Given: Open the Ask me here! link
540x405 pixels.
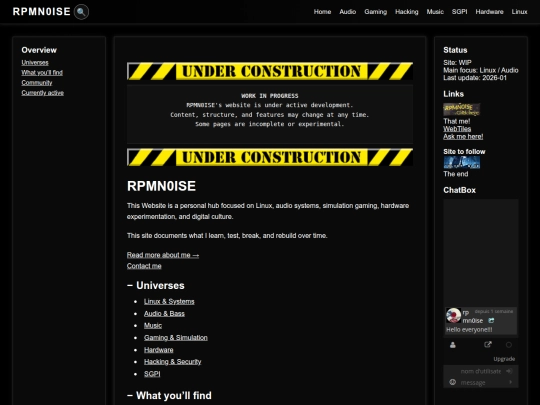Looking at the screenshot, I should (x=463, y=136).
